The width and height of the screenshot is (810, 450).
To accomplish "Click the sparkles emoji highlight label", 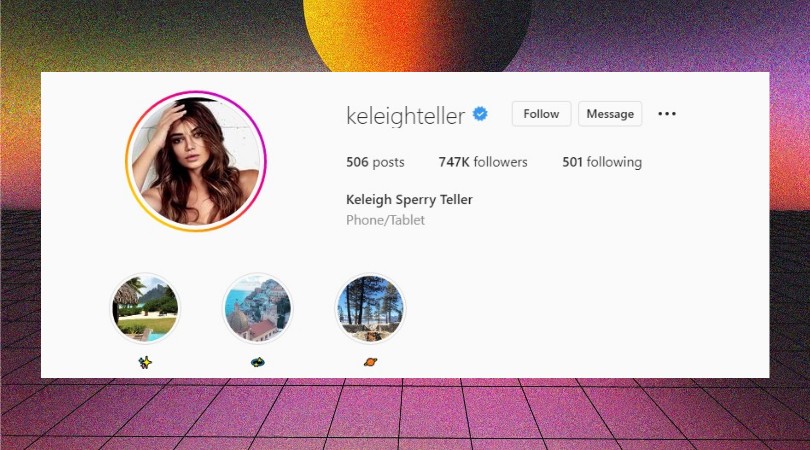I will click(145, 362).
